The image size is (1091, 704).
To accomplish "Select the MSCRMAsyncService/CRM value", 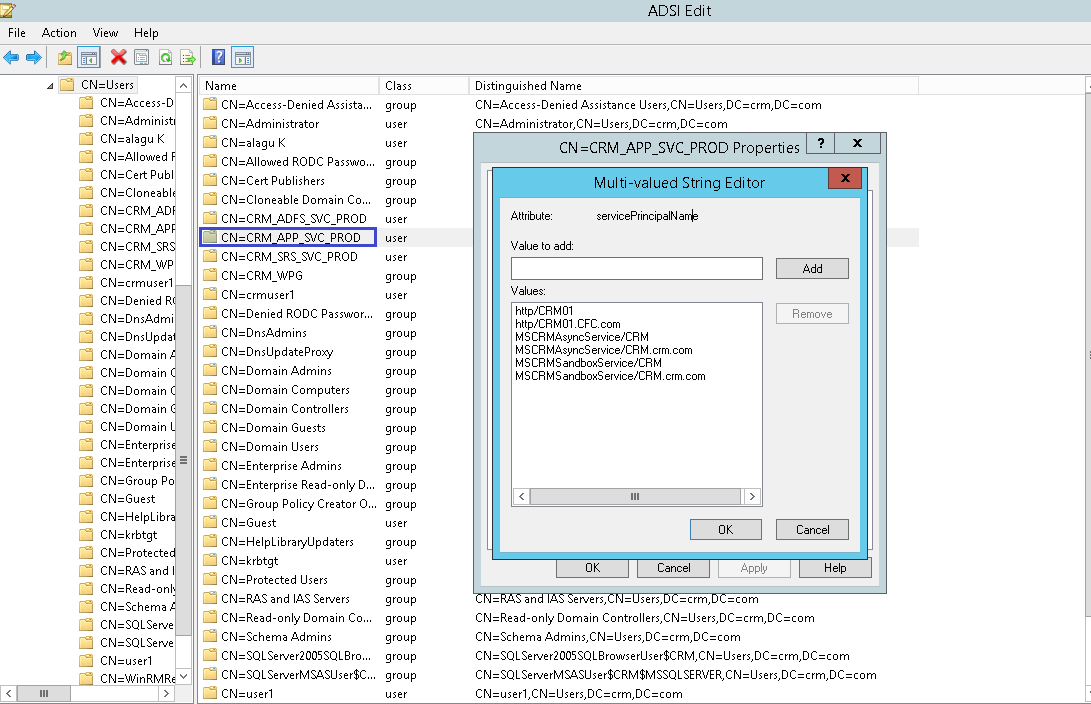I will pos(582,339).
